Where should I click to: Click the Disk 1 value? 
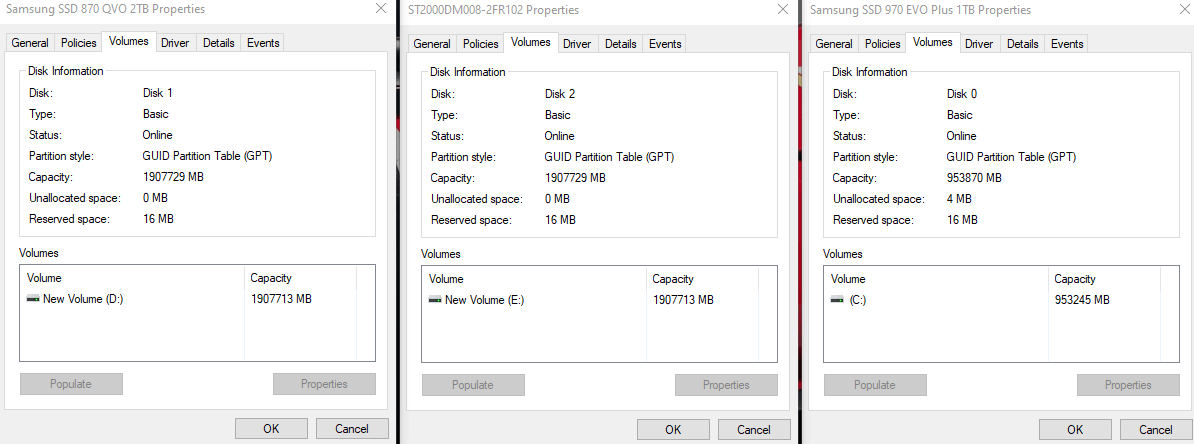158,93
